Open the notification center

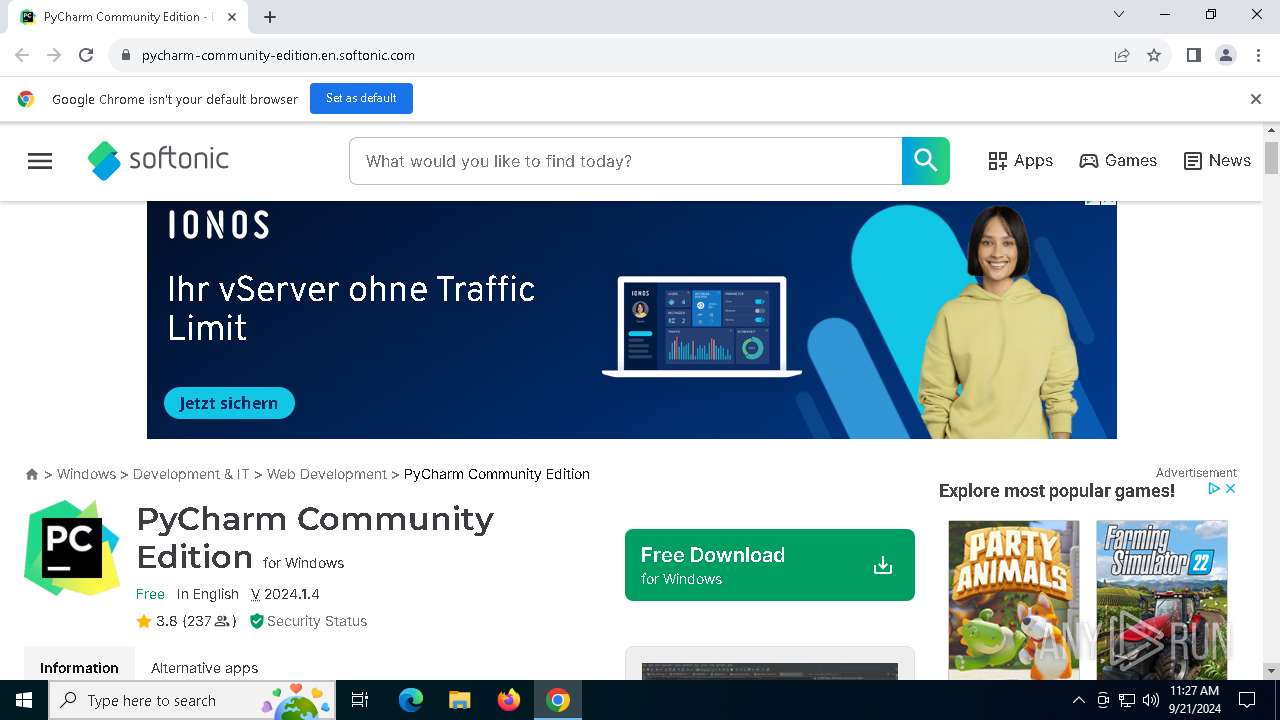coord(1247,700)
